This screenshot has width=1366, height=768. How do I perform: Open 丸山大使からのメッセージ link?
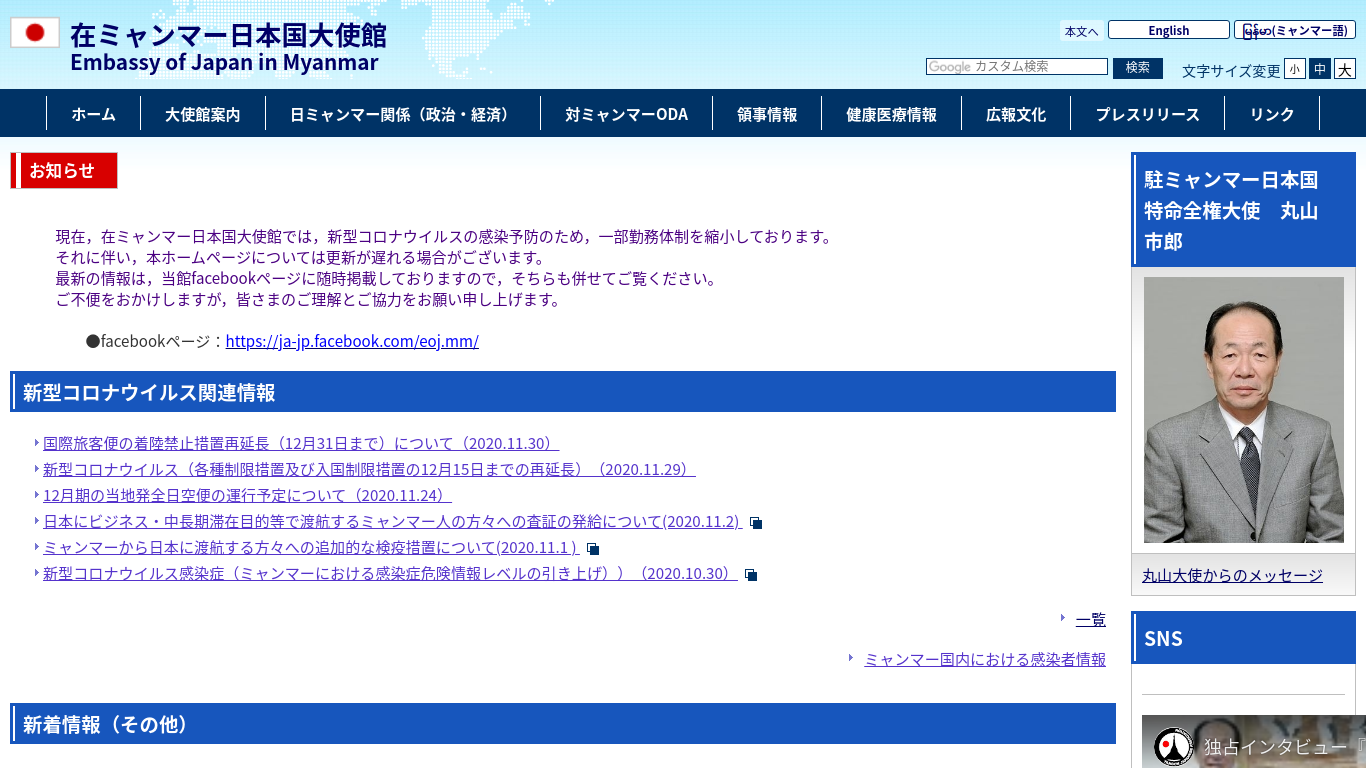1232,576
